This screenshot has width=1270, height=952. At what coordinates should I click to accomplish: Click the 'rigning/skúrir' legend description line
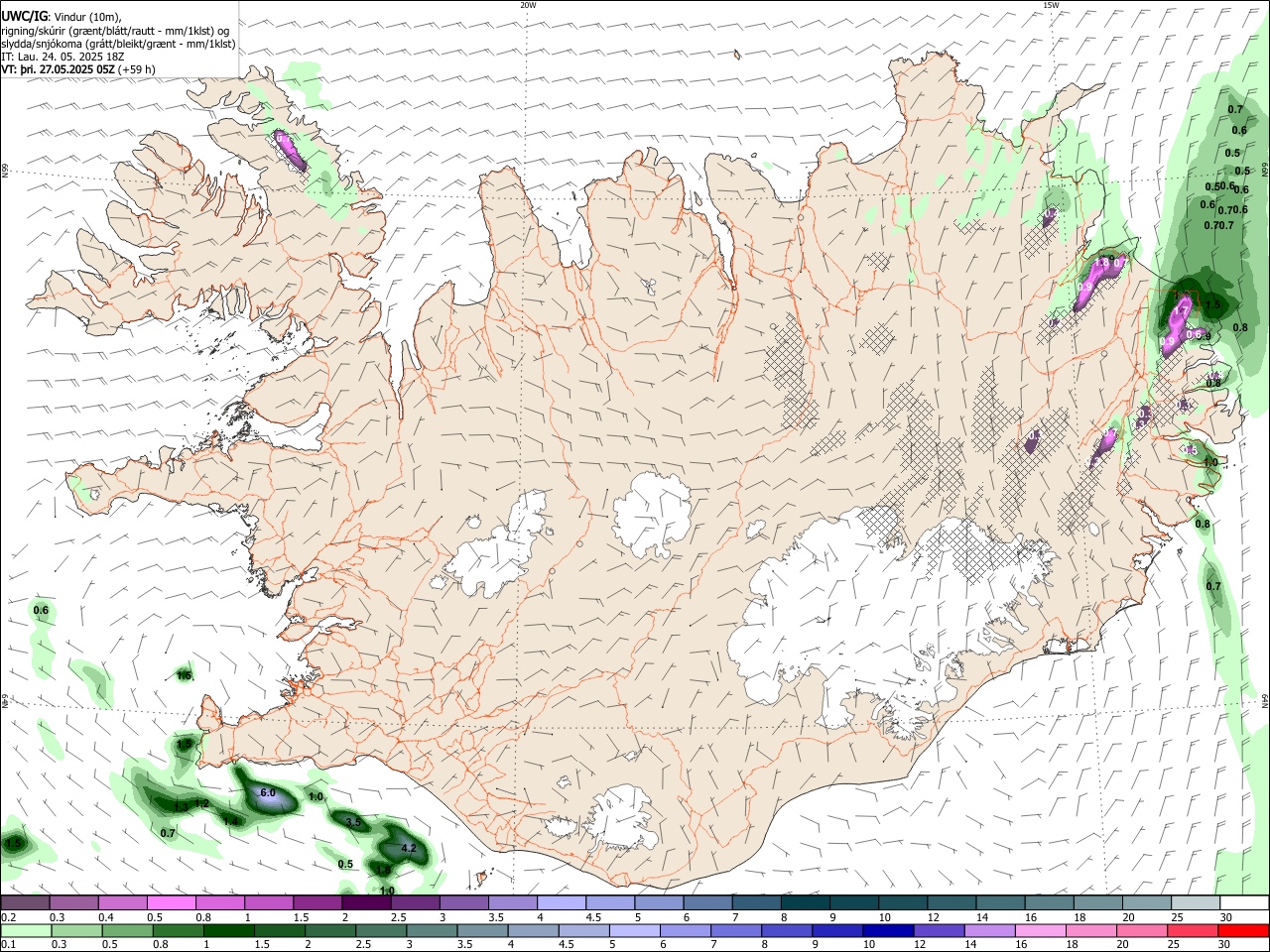115,31
